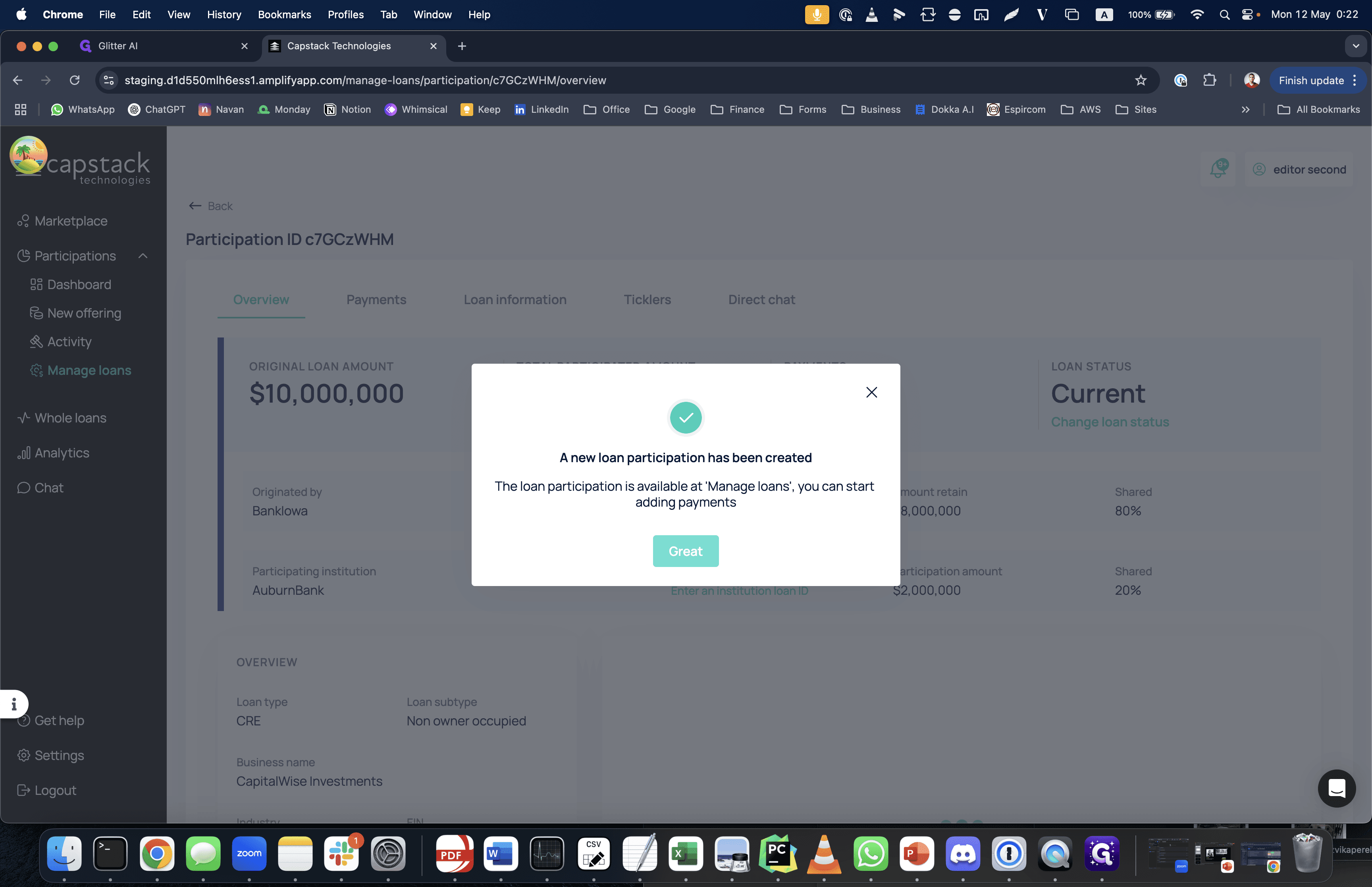Screen dimensions: 1372x887
Task: Reload the current page
Action: click(75, 80)
